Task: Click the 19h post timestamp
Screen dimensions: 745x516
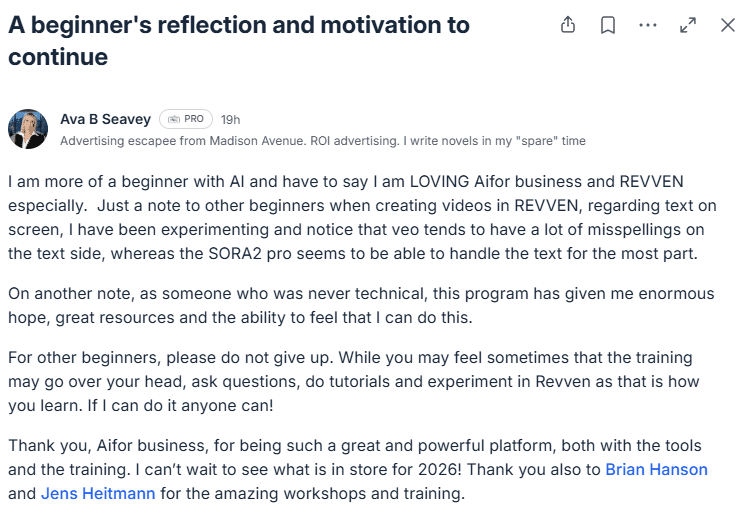Action: 230,120
